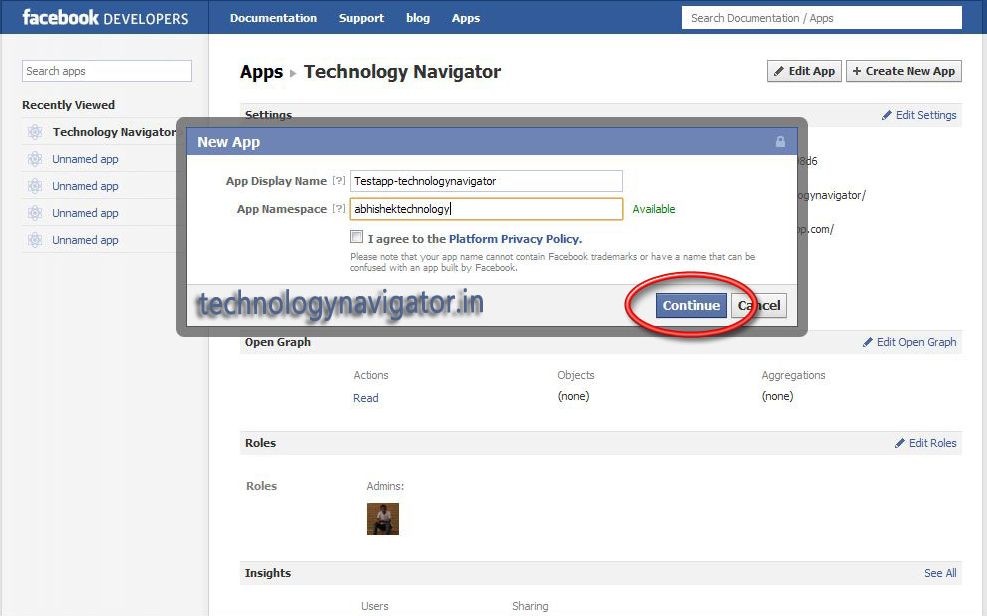Click the Available namespace status text
Screen dimensions: 987x616
pos(654,209)
